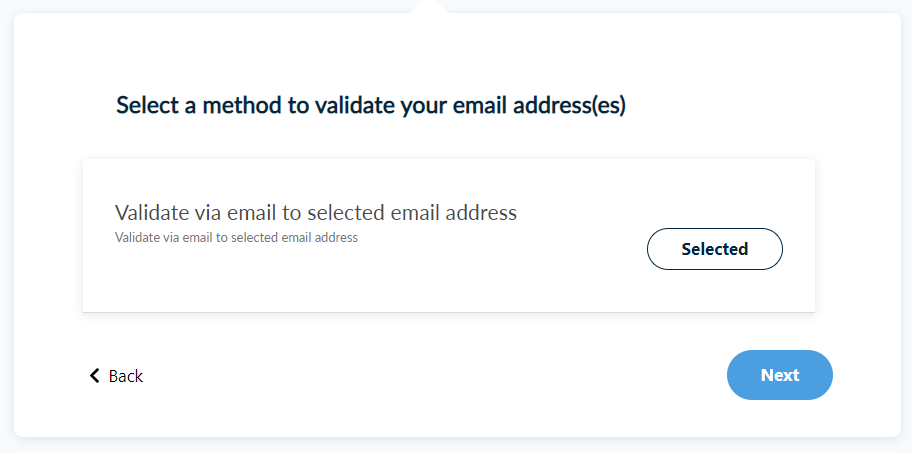Image resolution: width=912 pixels, height=453 pixels.
Task: Click the panel's top pointer notch
Action: coord(428,7)
